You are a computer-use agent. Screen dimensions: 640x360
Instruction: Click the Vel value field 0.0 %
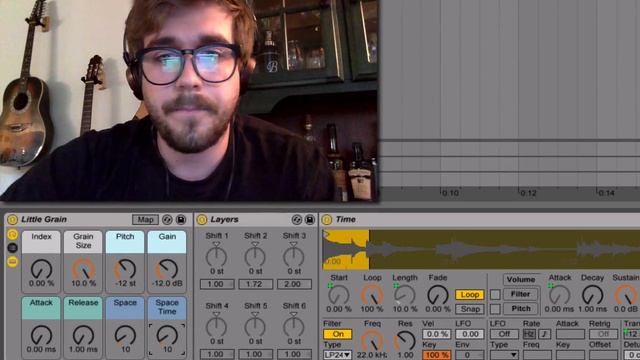click(x=436, y=334)
